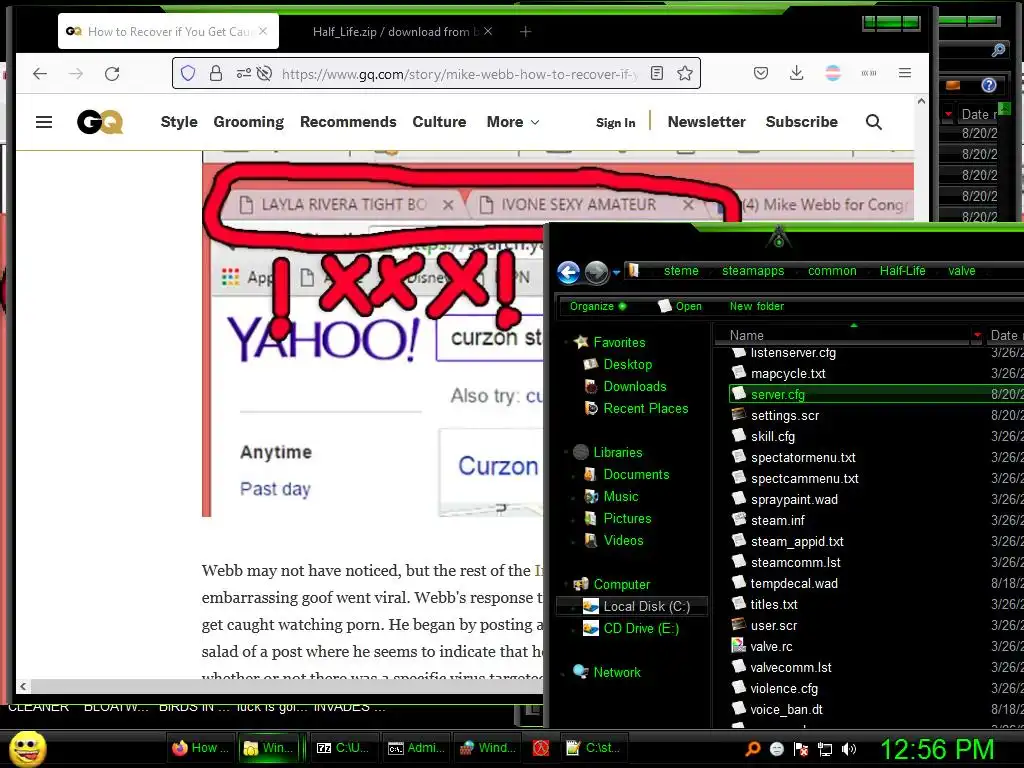Navigate to steamapps breadcrumb folder

[753, 270]
